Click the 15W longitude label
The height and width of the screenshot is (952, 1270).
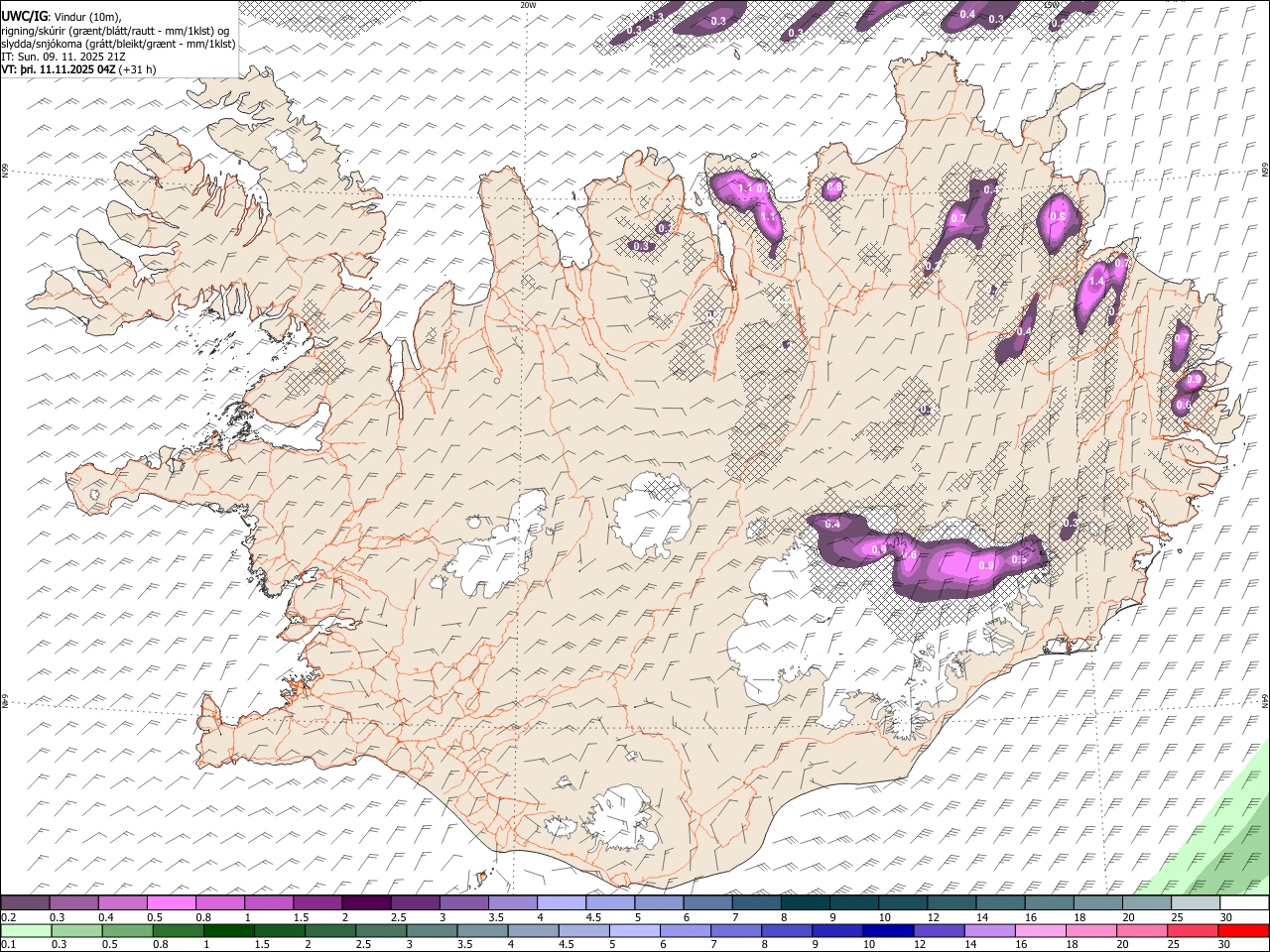coord(1052,5)
